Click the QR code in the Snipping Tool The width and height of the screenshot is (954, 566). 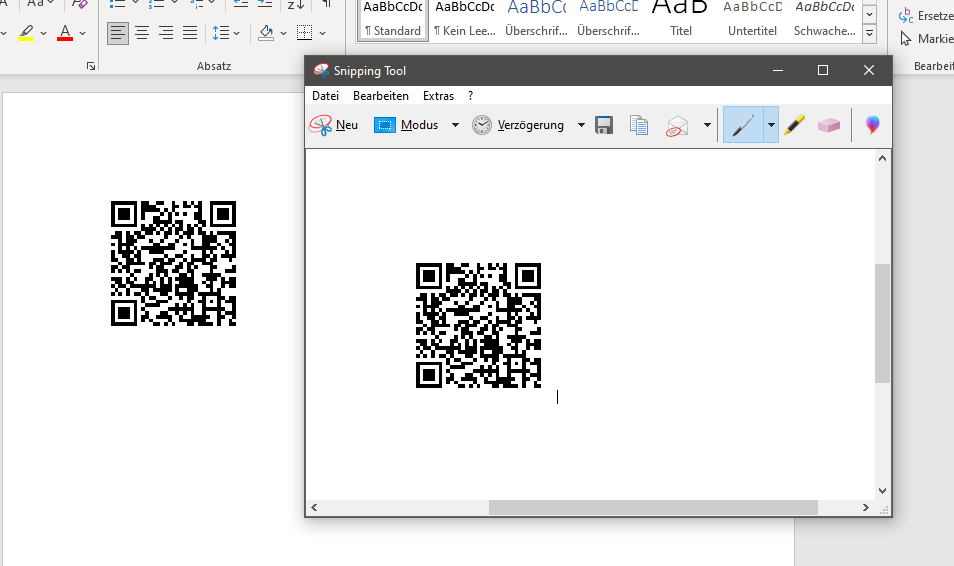point(478,326)
